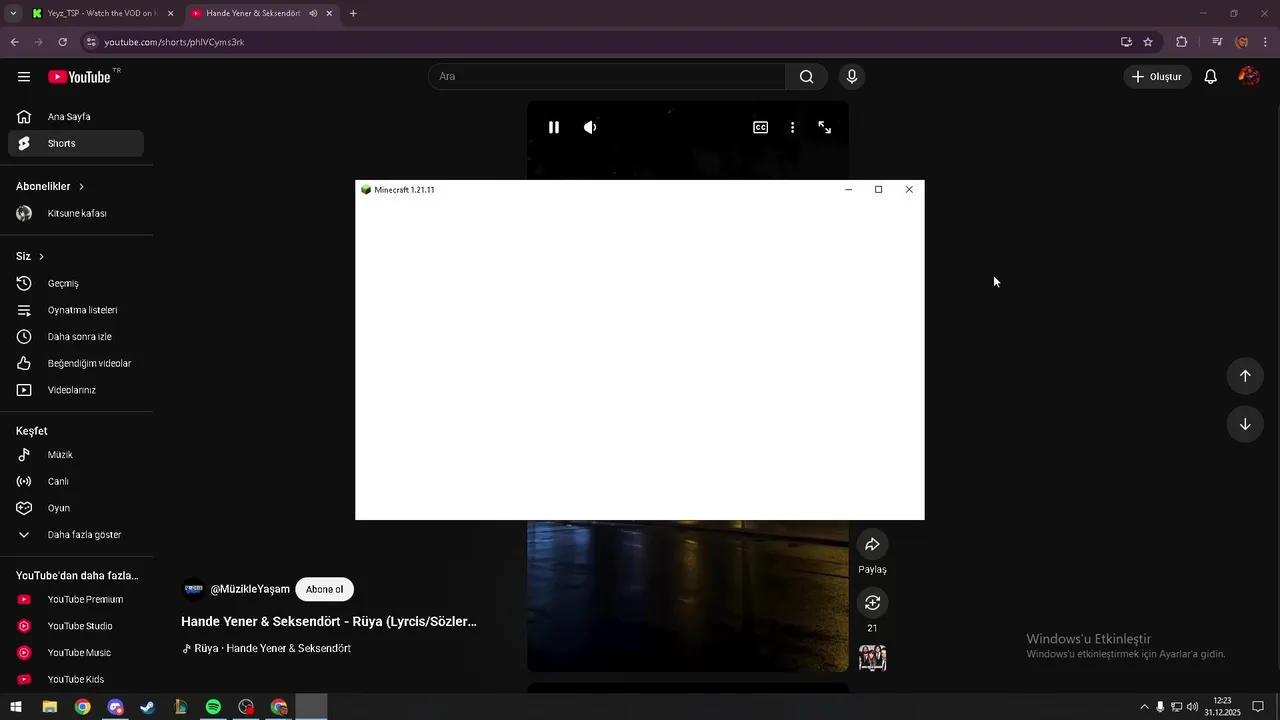Open the YouTube hamburger guide menu

point(24,77)
